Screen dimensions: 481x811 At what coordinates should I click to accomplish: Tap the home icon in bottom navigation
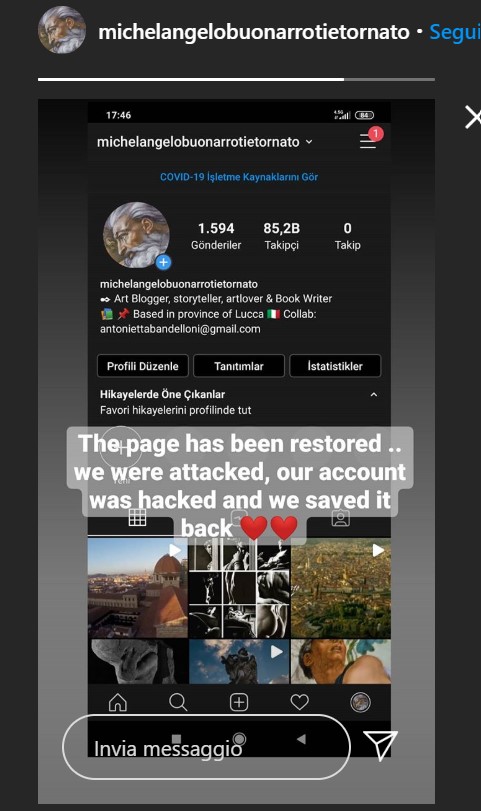(x=117, y=702)
